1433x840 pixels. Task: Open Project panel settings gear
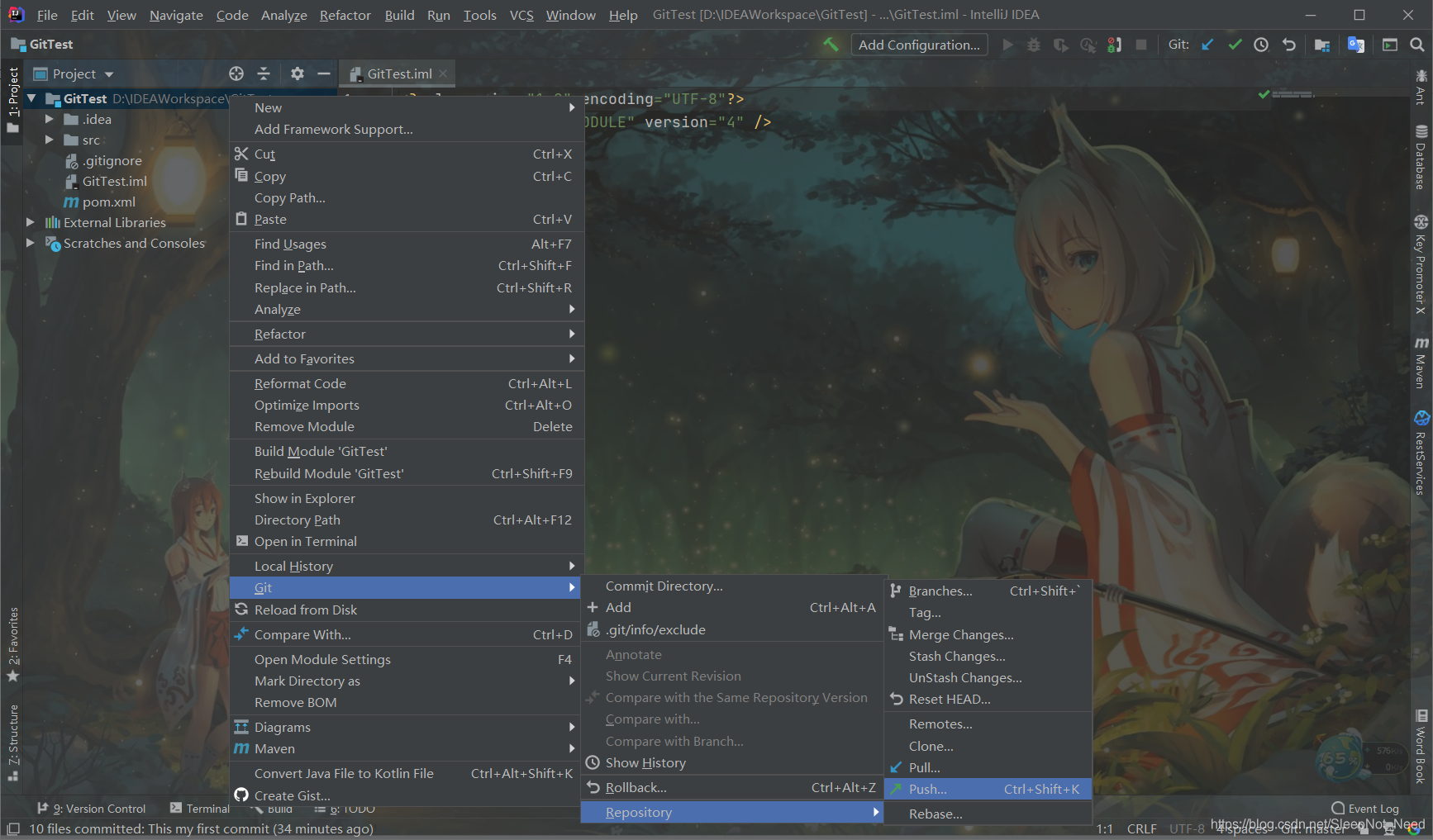298,74
